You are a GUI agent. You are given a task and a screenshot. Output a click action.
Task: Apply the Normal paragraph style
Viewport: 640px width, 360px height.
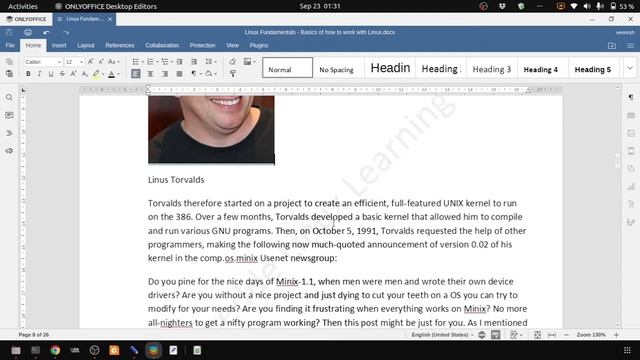click(287, 68)
